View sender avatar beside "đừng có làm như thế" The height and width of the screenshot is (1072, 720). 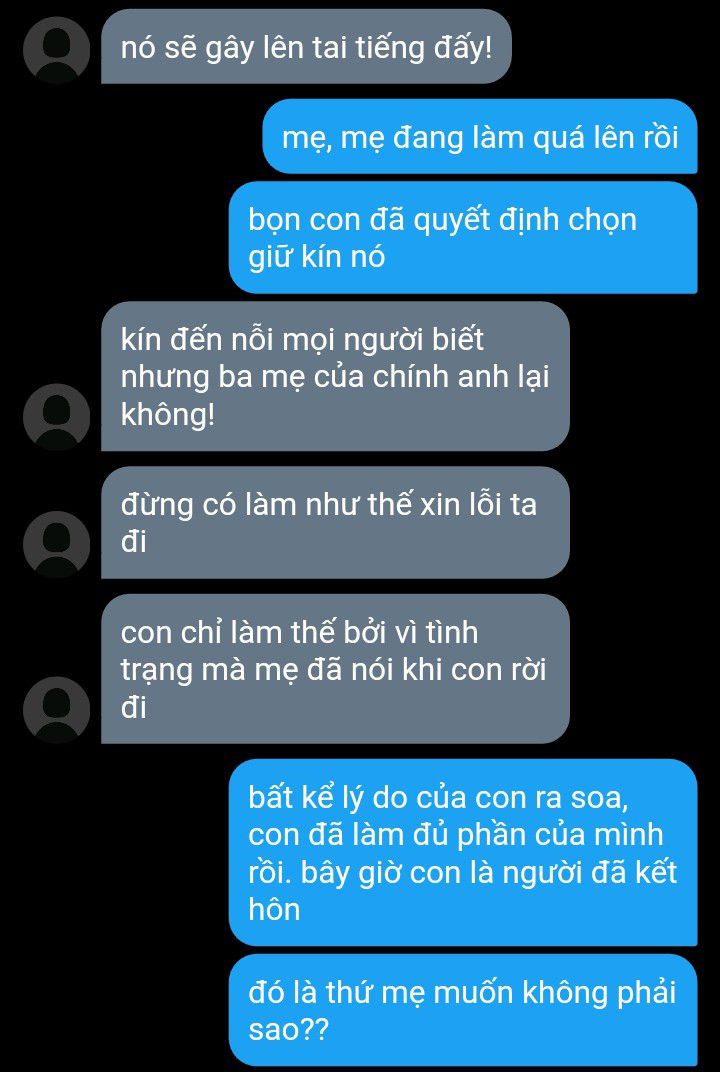(57, 545)
